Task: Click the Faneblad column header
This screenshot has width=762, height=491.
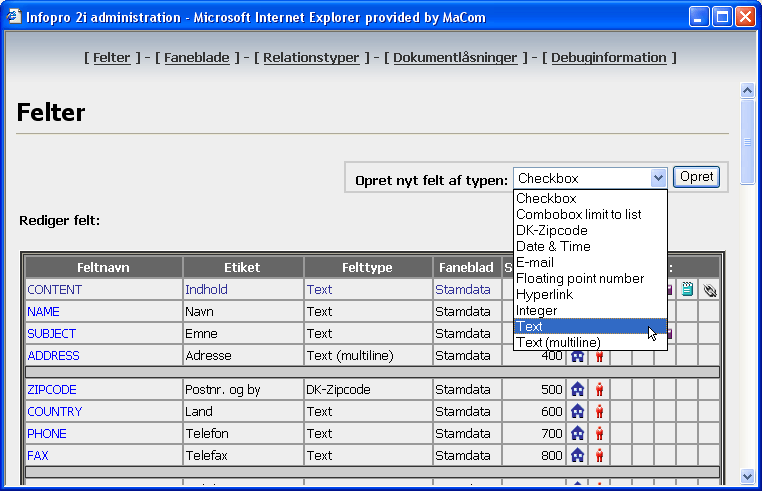Action: coord(467,267)
